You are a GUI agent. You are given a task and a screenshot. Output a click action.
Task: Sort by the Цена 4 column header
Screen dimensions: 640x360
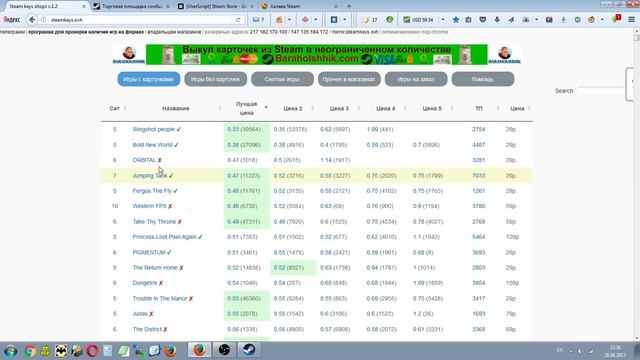pyautogui.click(x=386, y=108)
